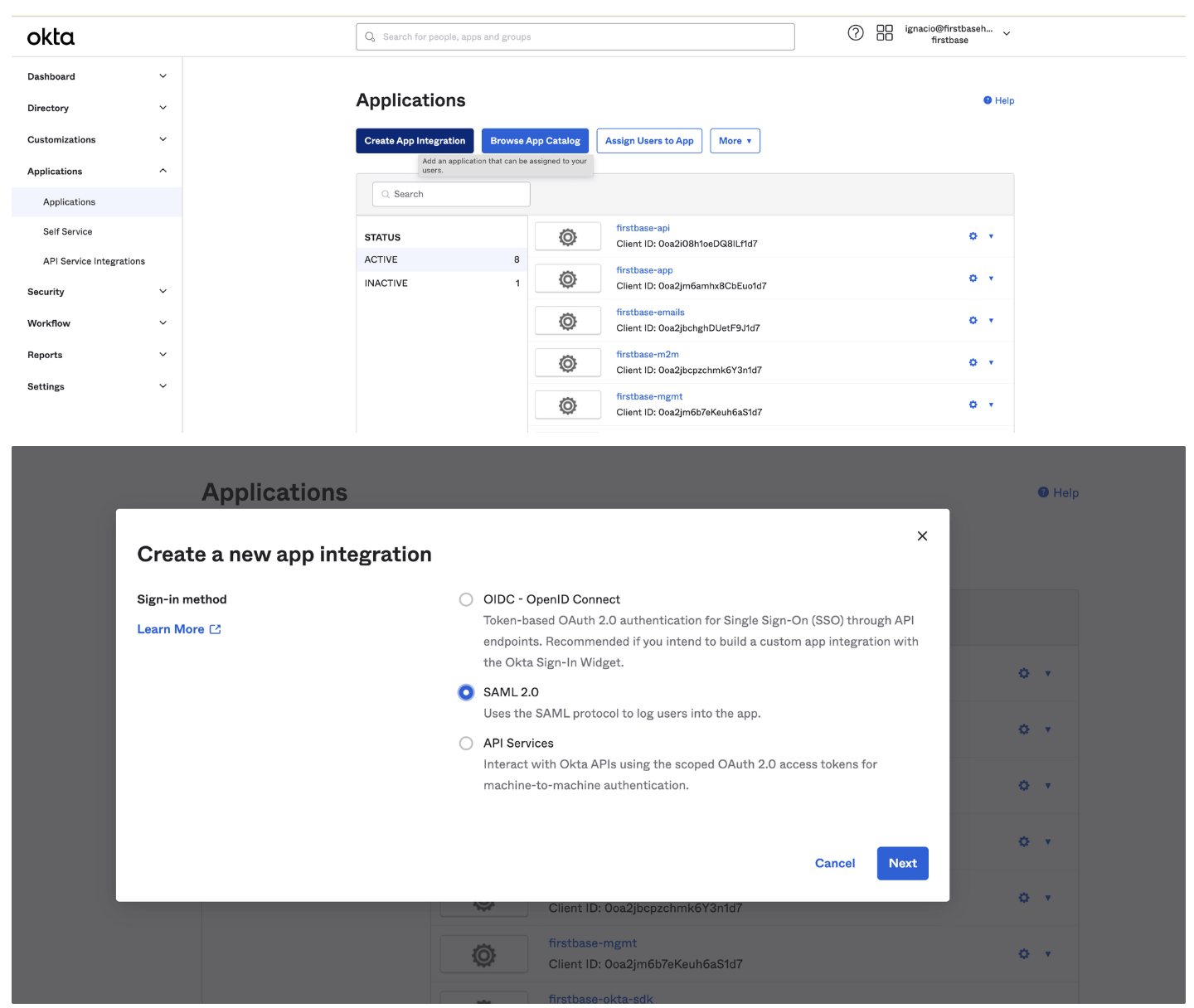Viewport: 1194px width, 1008px height.
Task: Expand the Directory sidebar section
Action: [x=163, y=108]
